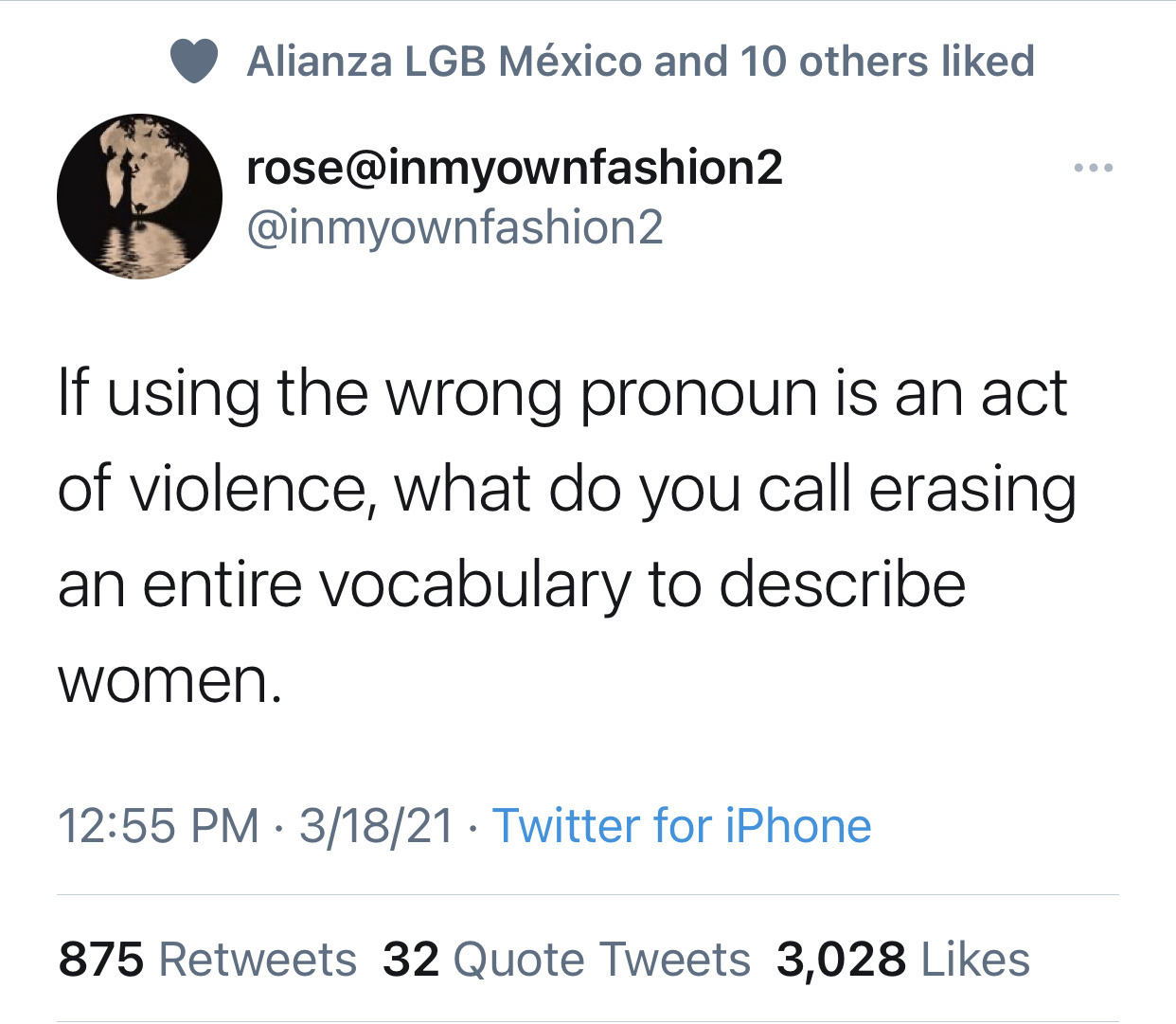This screenshot has height=1024, width=1176.
Task: Click the 875 retweet count number
Action: [x=101, y=960]
